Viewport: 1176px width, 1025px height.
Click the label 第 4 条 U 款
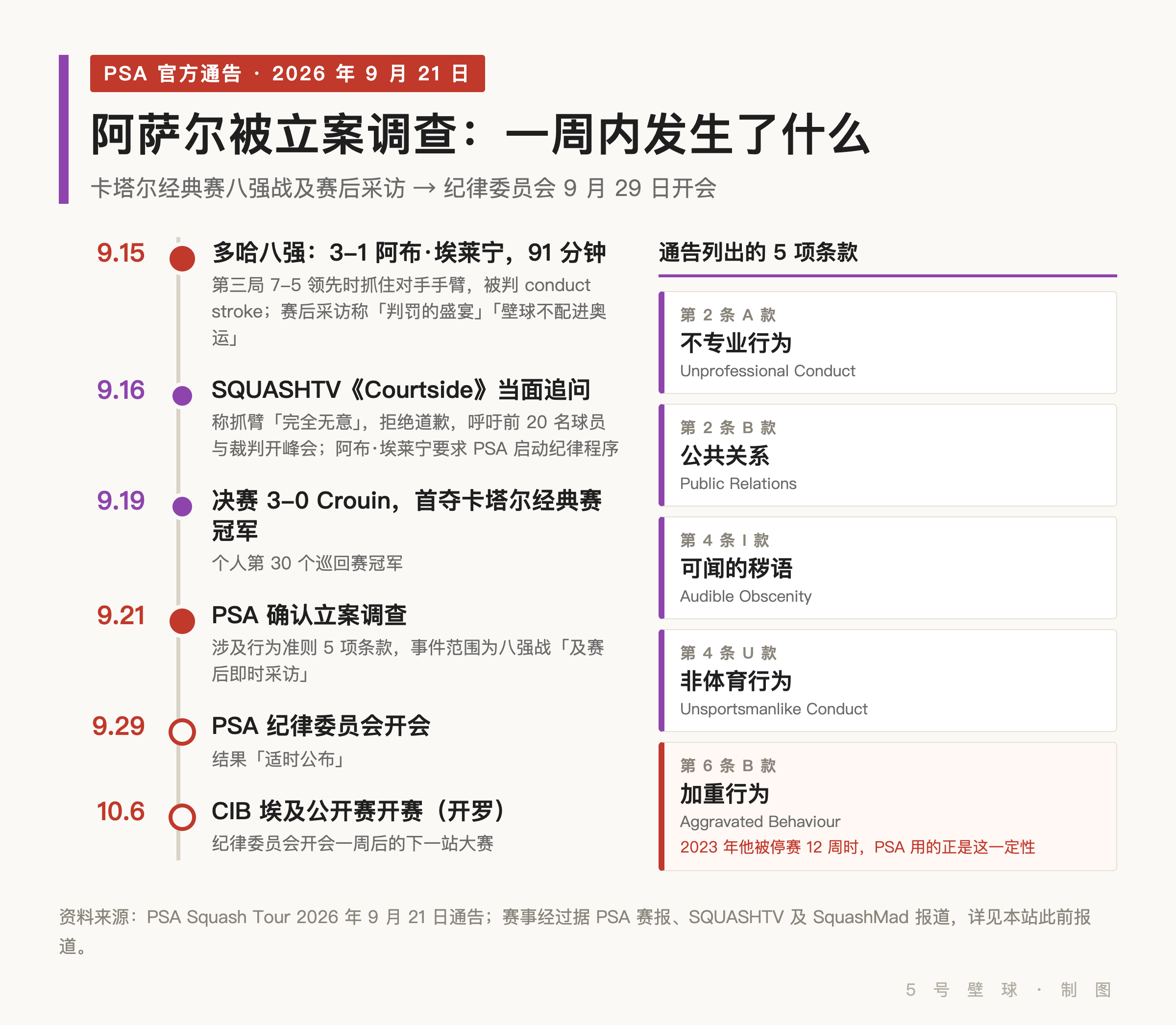729,653
